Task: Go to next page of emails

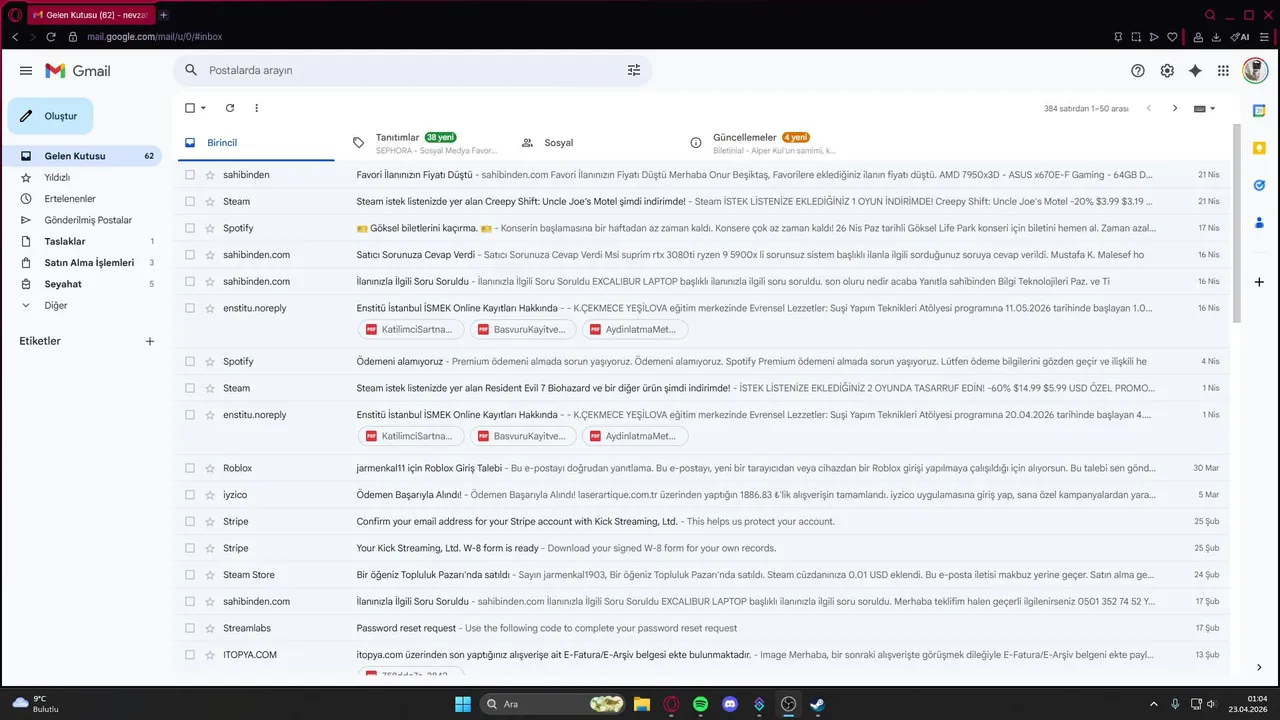Action: (x=1175, y=108)
